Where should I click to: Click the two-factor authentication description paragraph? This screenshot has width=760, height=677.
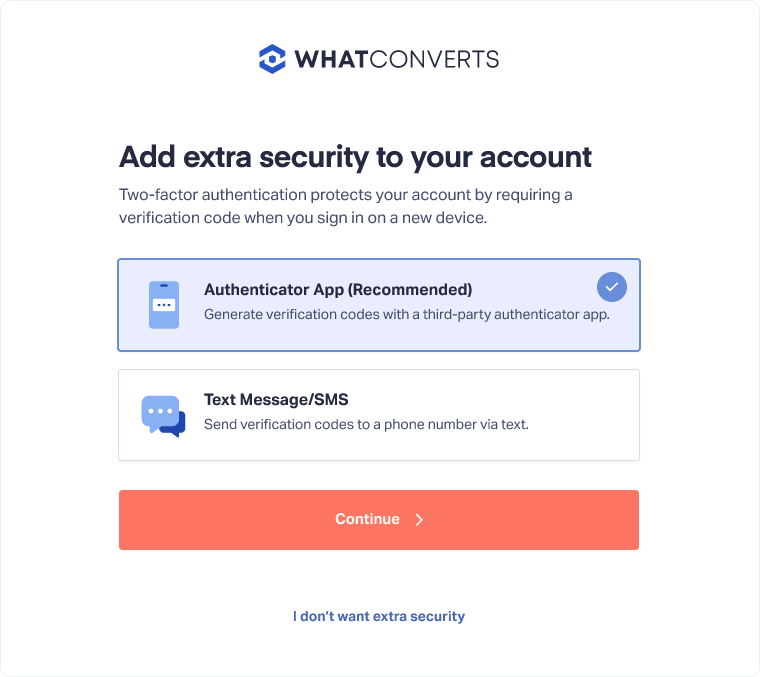346,206
